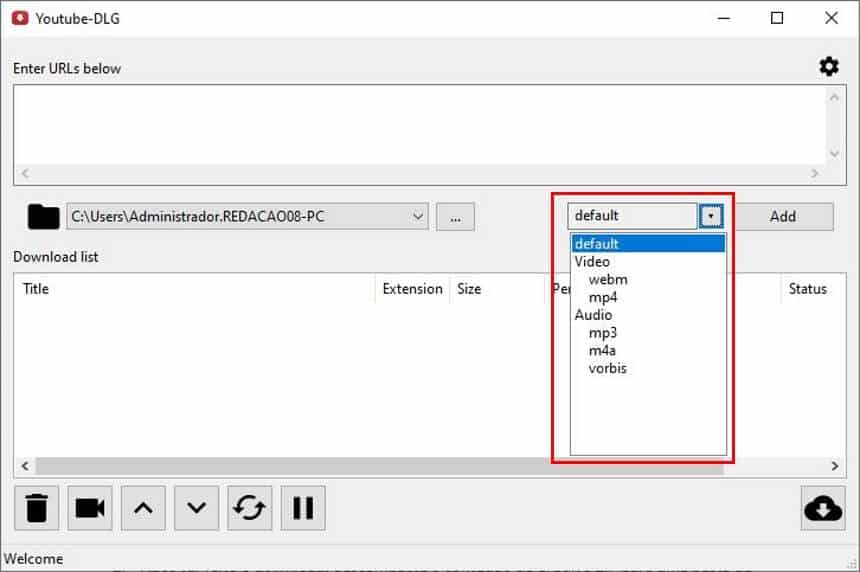Select default in format list
The image size is (860, 572).
[x=648, y=243]
